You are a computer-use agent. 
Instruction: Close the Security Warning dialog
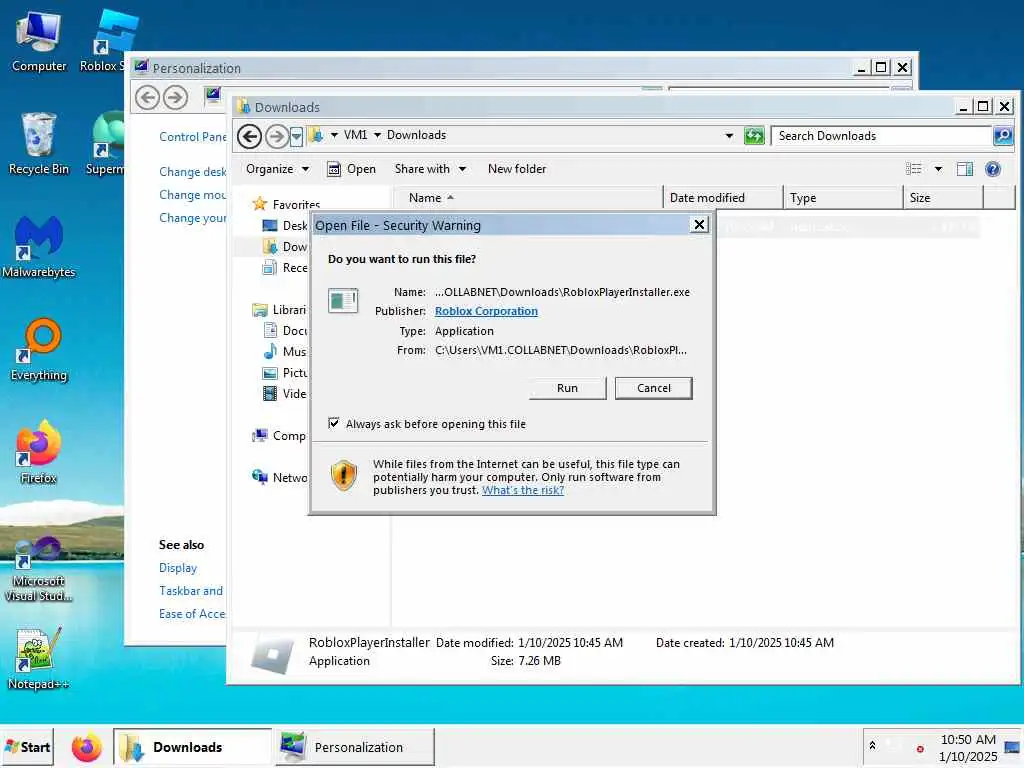(699, 225)
